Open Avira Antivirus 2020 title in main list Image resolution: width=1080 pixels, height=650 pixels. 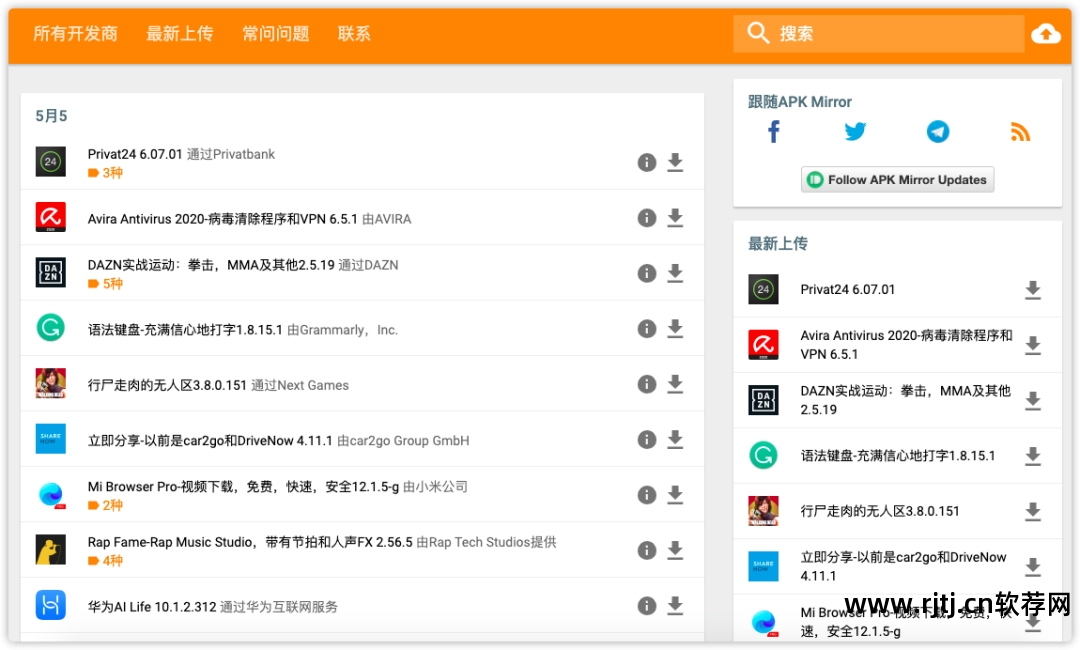pos(222,219)
